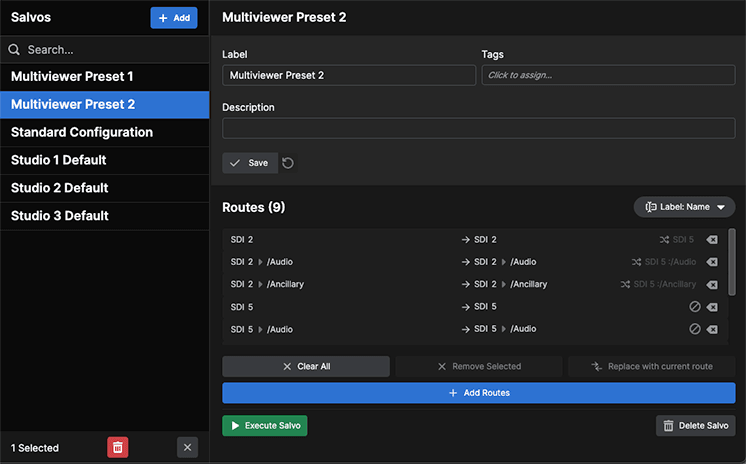The width and height of the screenshot is (746, 464).
Task: Click the Clear All button
Action: click(x=306, y=366)
